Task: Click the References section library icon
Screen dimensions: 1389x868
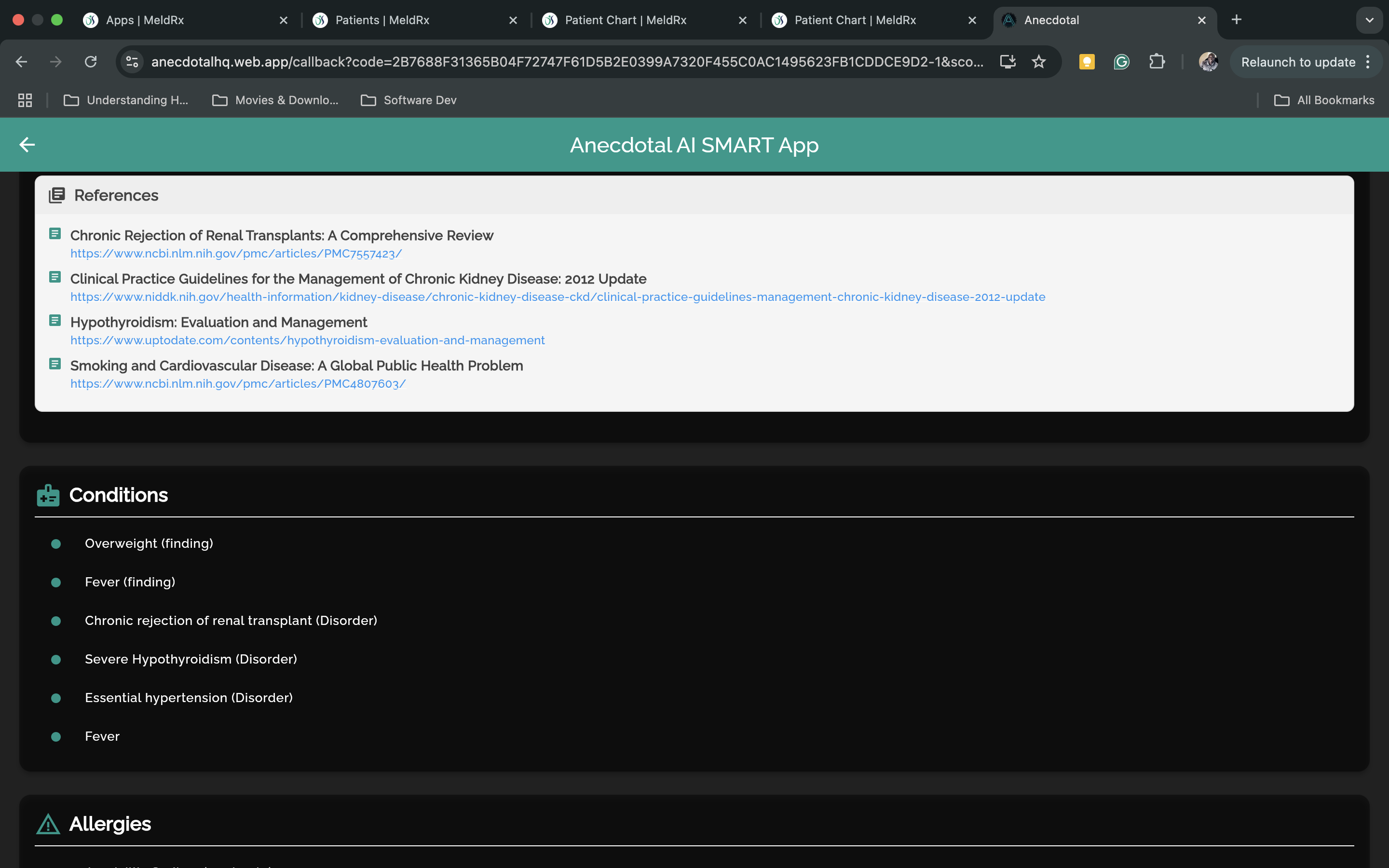Action: tap(56, 195)
